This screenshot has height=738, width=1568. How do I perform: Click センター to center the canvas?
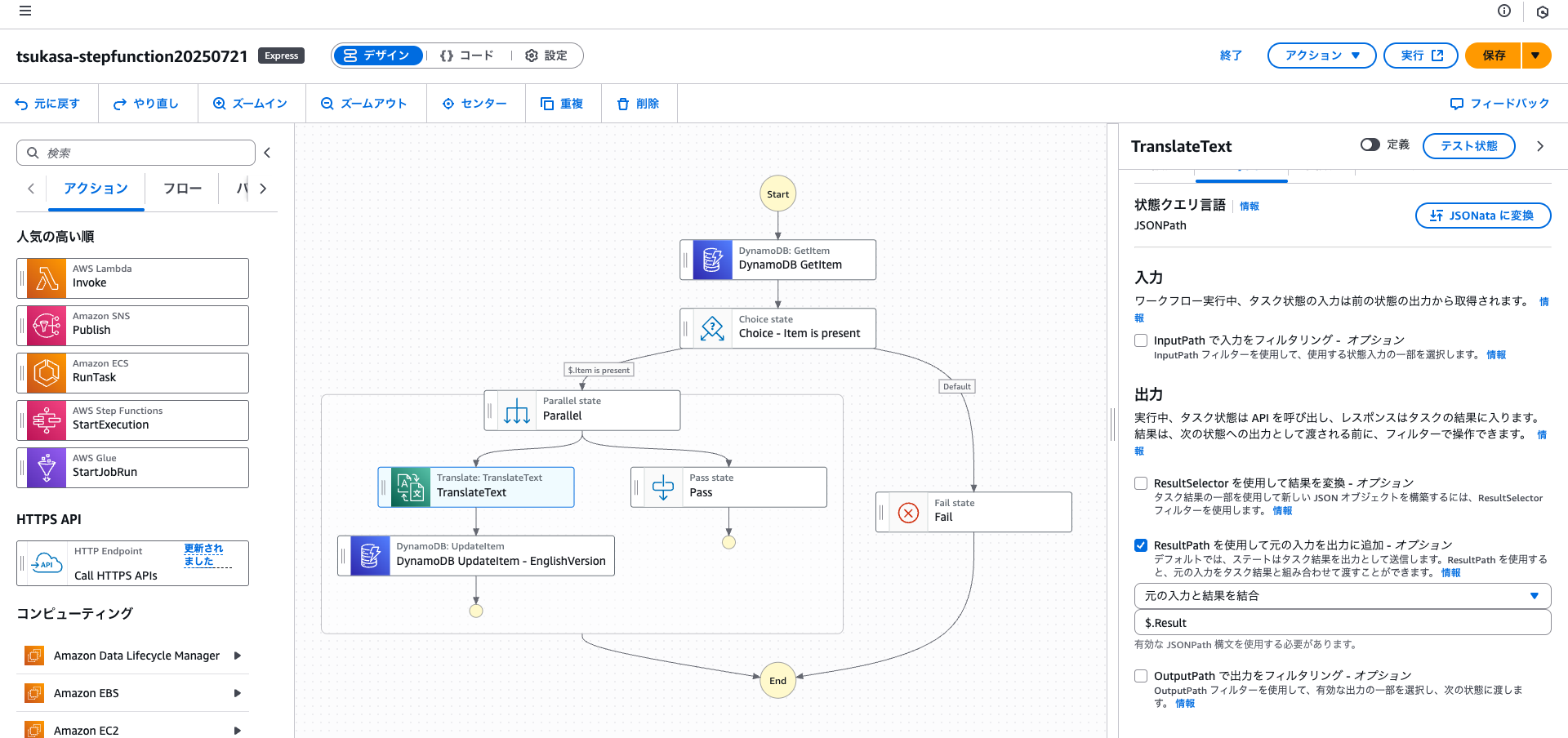coord(474,104)
